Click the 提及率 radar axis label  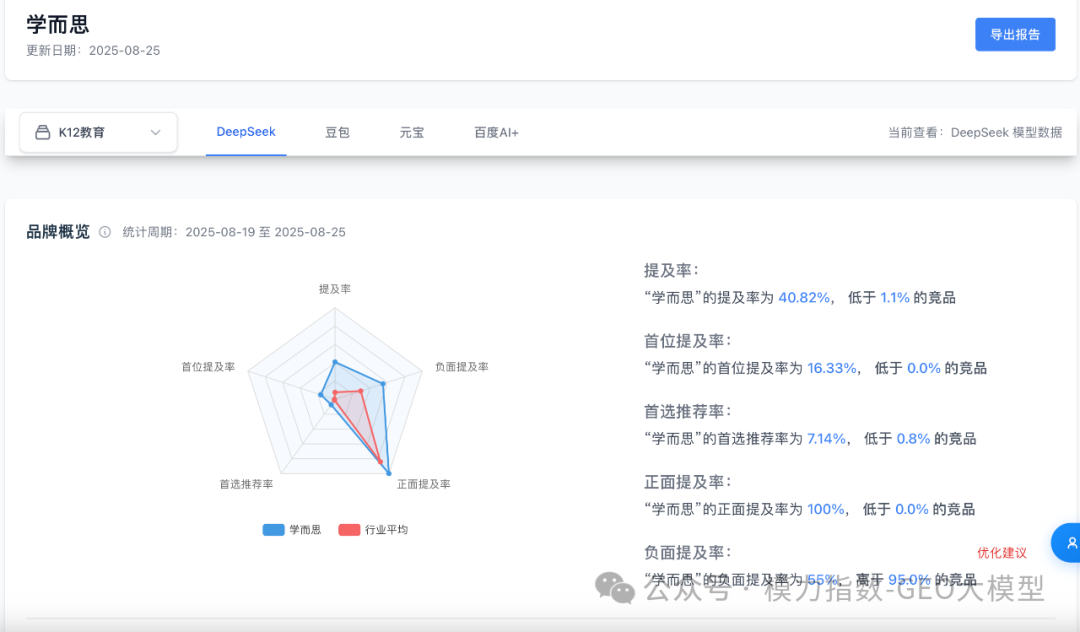[335, 289]
